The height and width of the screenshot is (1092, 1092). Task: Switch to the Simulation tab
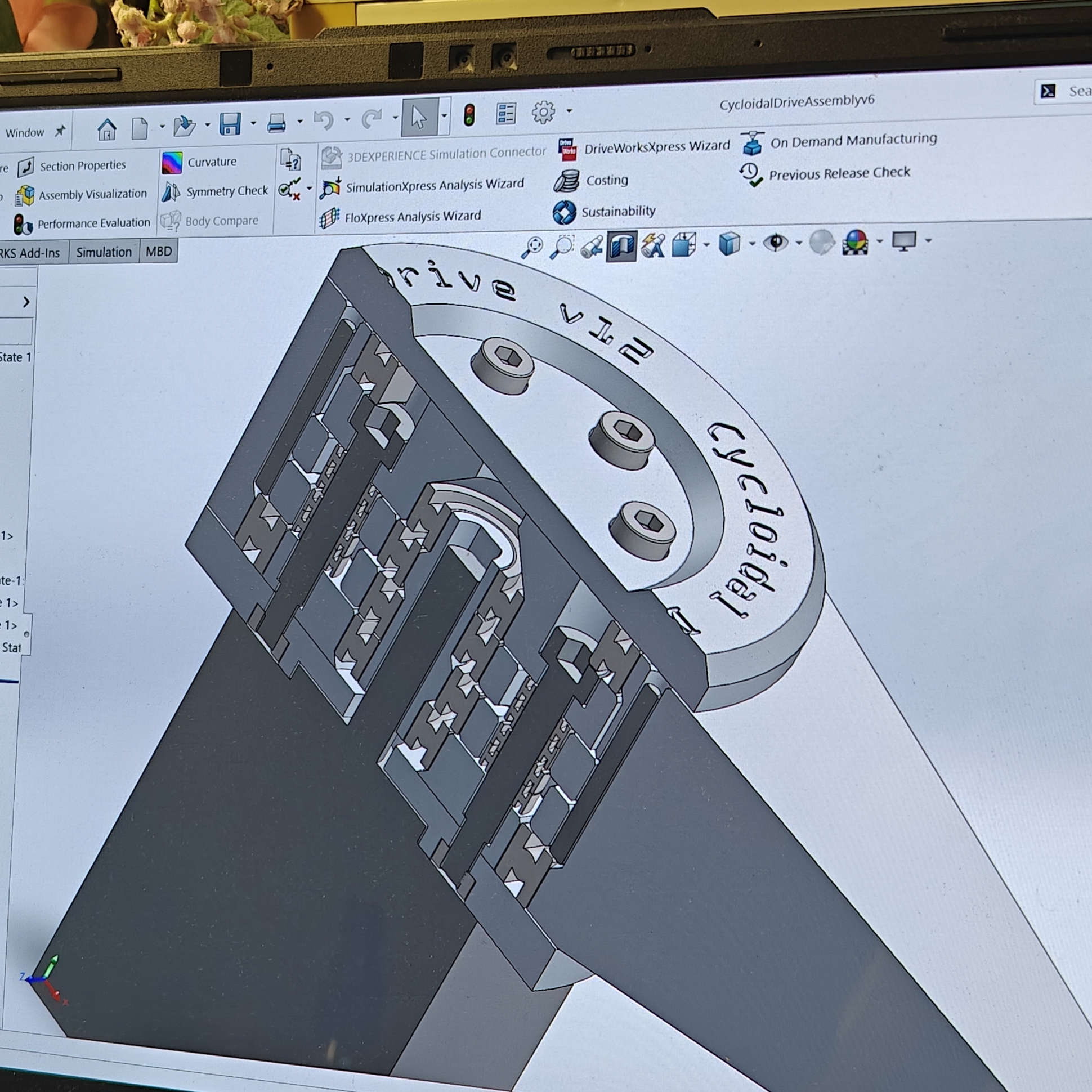click(104, 252)
